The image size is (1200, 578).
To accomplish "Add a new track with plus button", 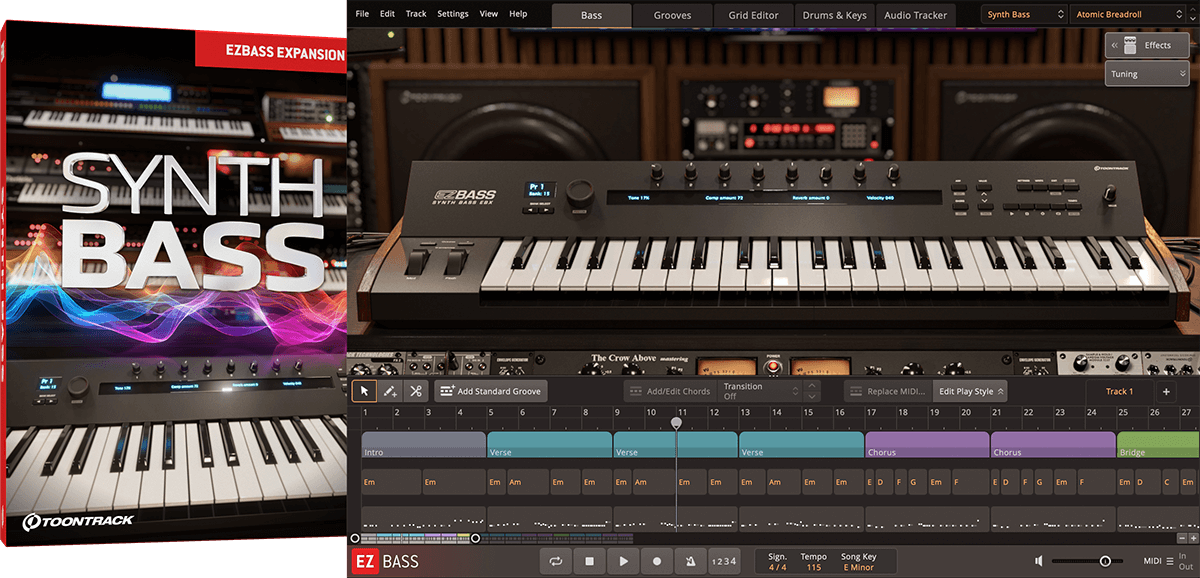I will (1166, 391).
